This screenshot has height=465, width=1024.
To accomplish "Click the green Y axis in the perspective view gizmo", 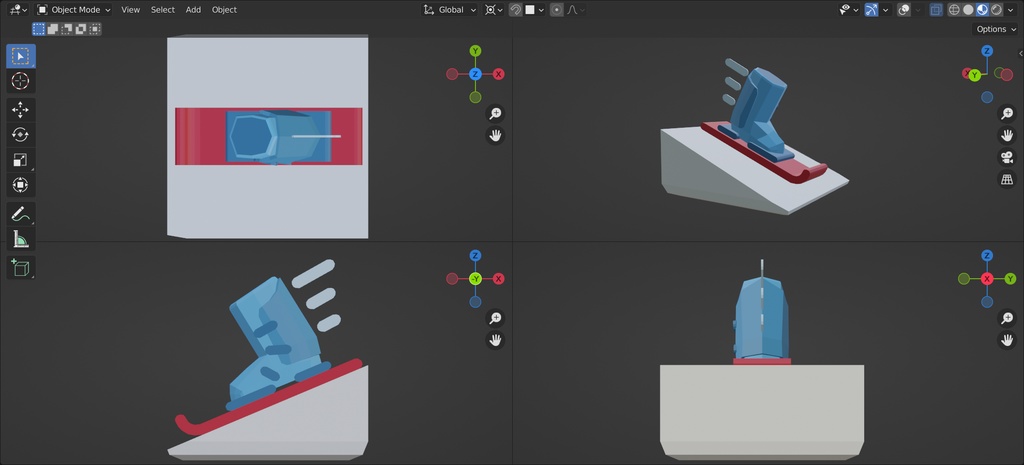I will click(975, 76).
